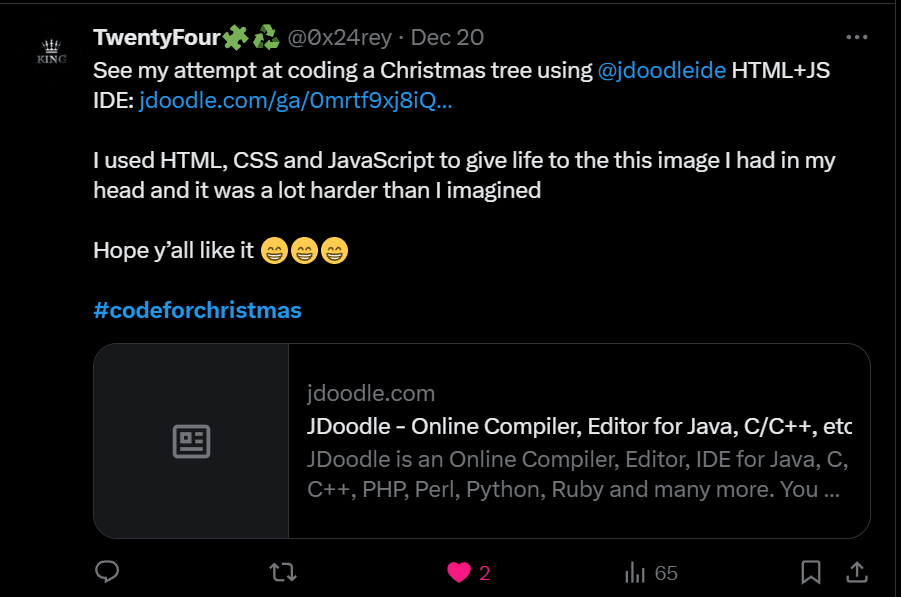Unlike the tweet via the pink heart
The height and width of the screenshot is (597, 901).
pyautogui.click(x=459, y=572)
